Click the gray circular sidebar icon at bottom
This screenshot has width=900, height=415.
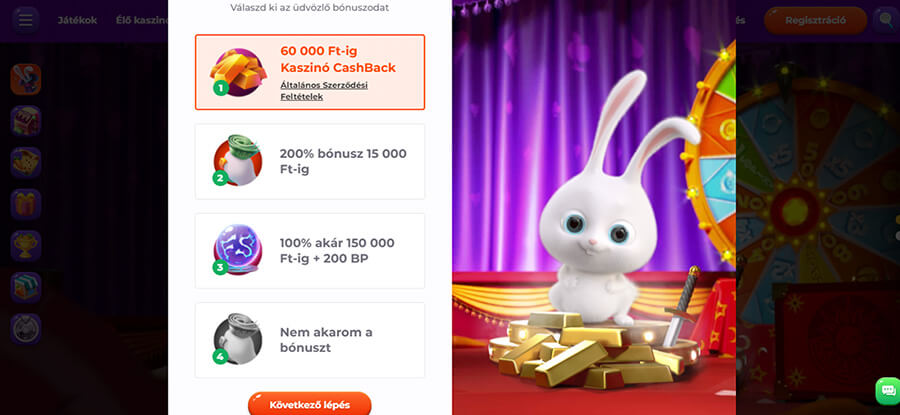[26, 329]
